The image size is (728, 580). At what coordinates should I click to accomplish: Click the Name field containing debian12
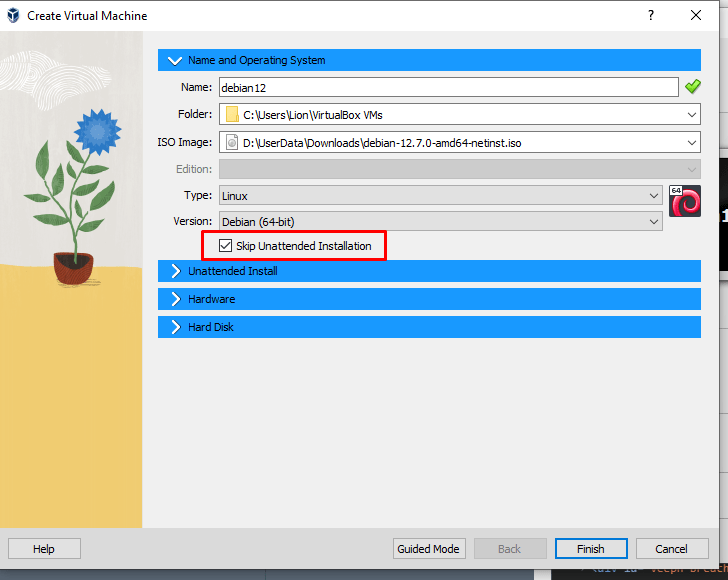pyautogui.click(x=448, y=87)
